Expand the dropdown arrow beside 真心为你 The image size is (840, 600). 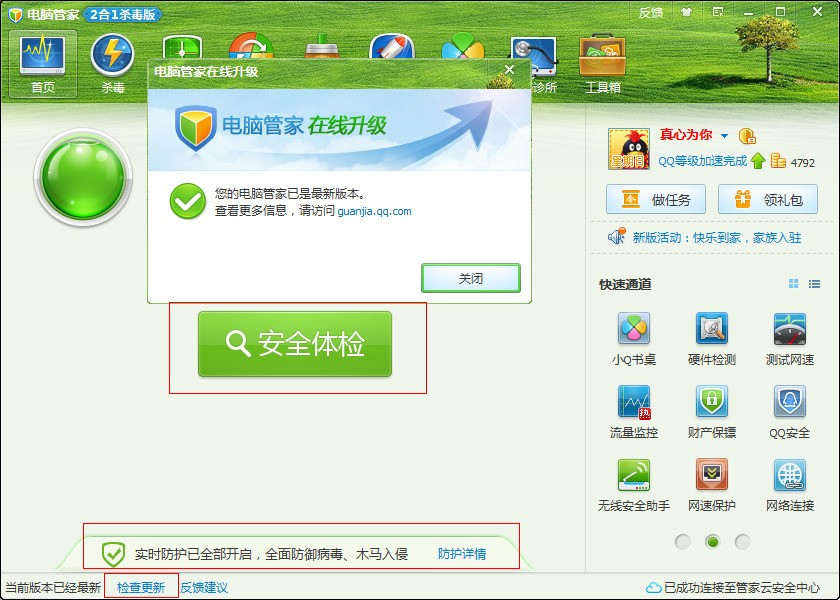pos(724,136)
